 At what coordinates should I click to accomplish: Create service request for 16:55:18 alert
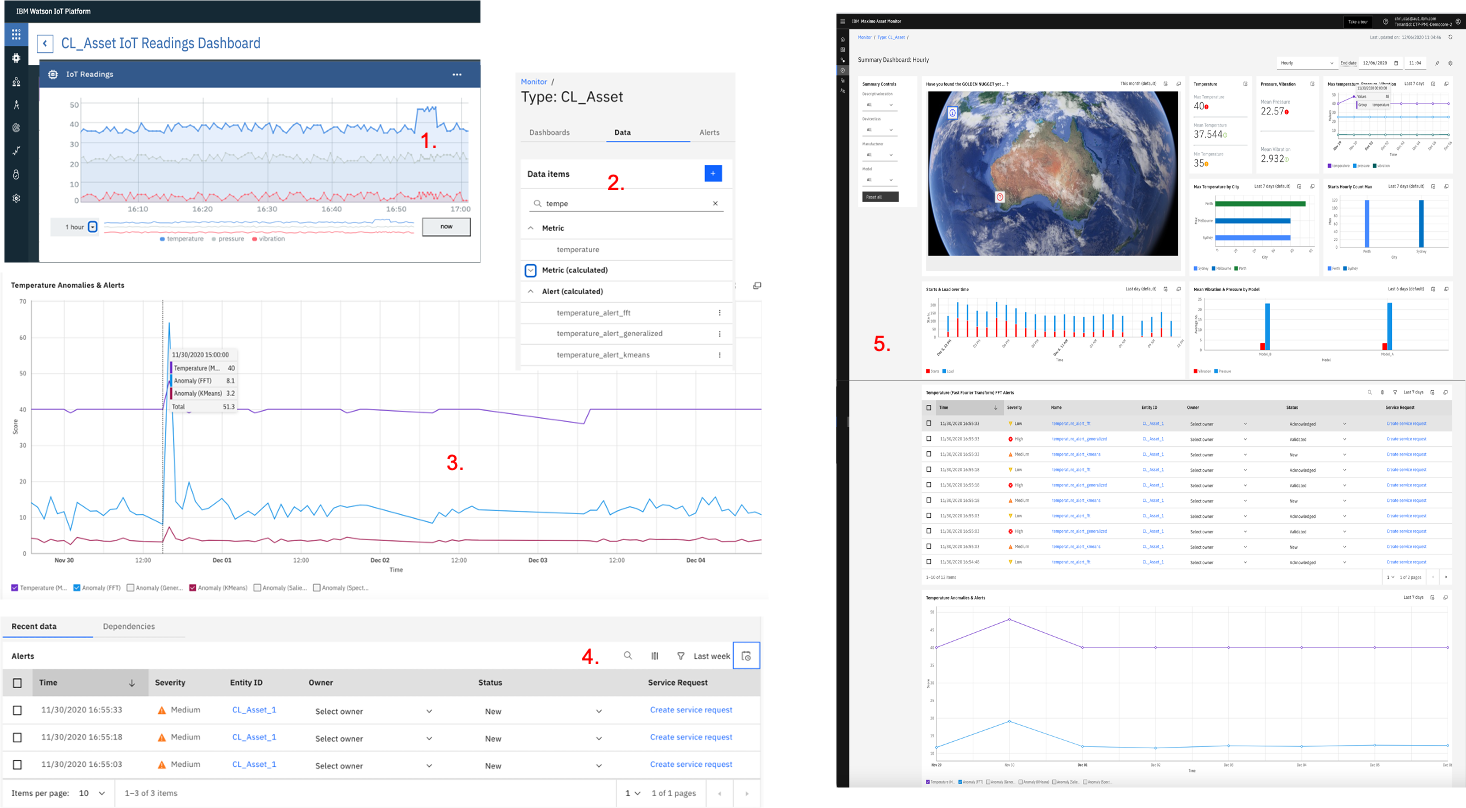pos(691,737)
